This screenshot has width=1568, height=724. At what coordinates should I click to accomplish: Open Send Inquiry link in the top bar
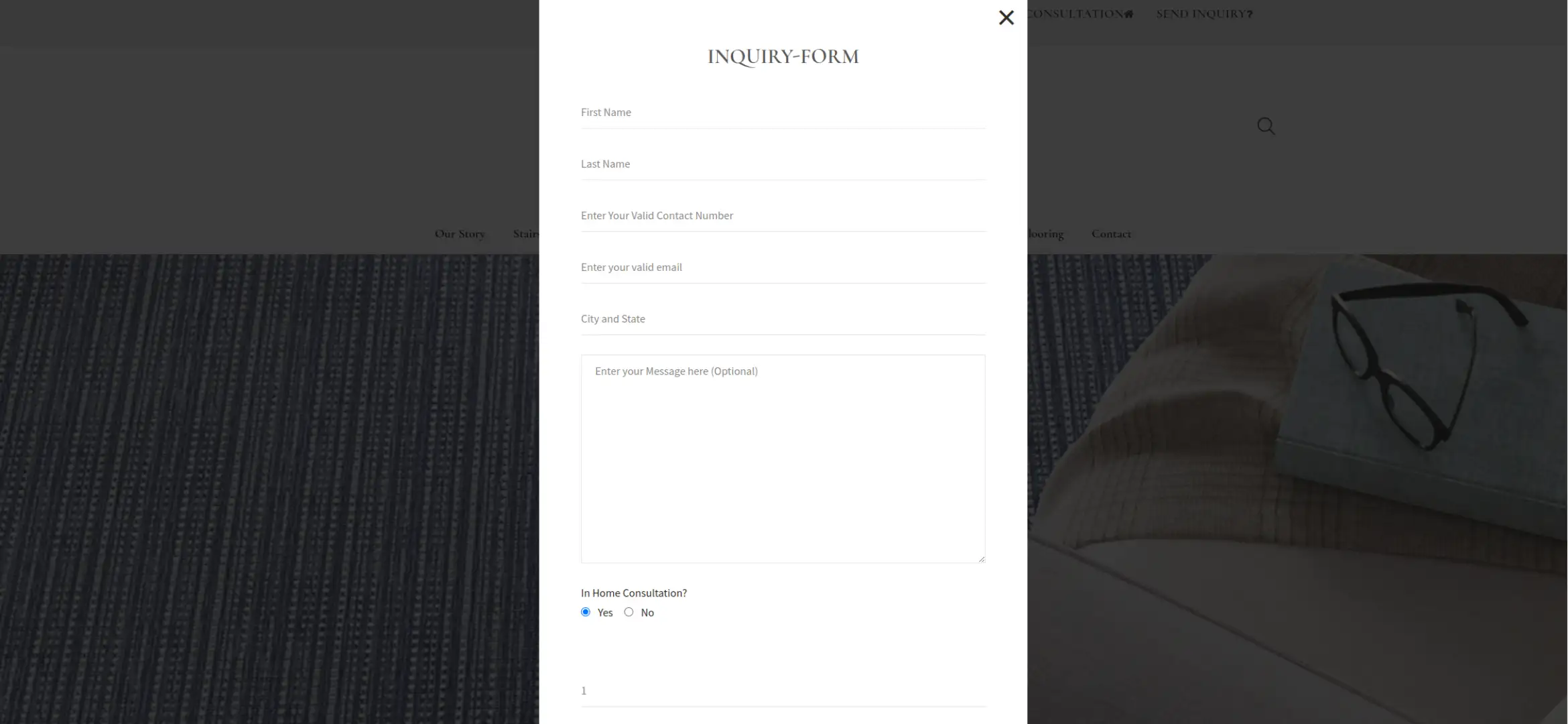(1204, 14)
